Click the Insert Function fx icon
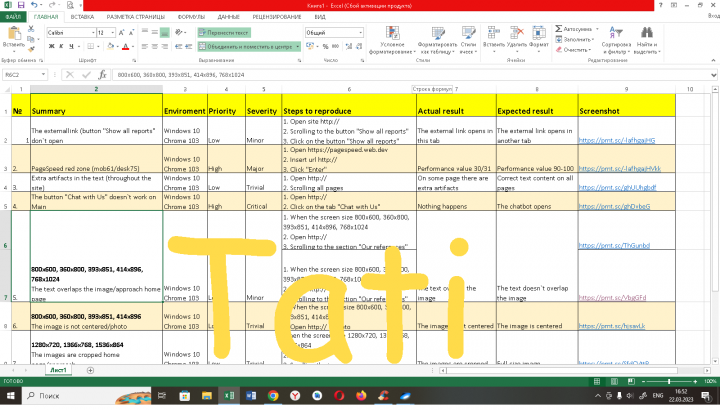 [102, 74]
